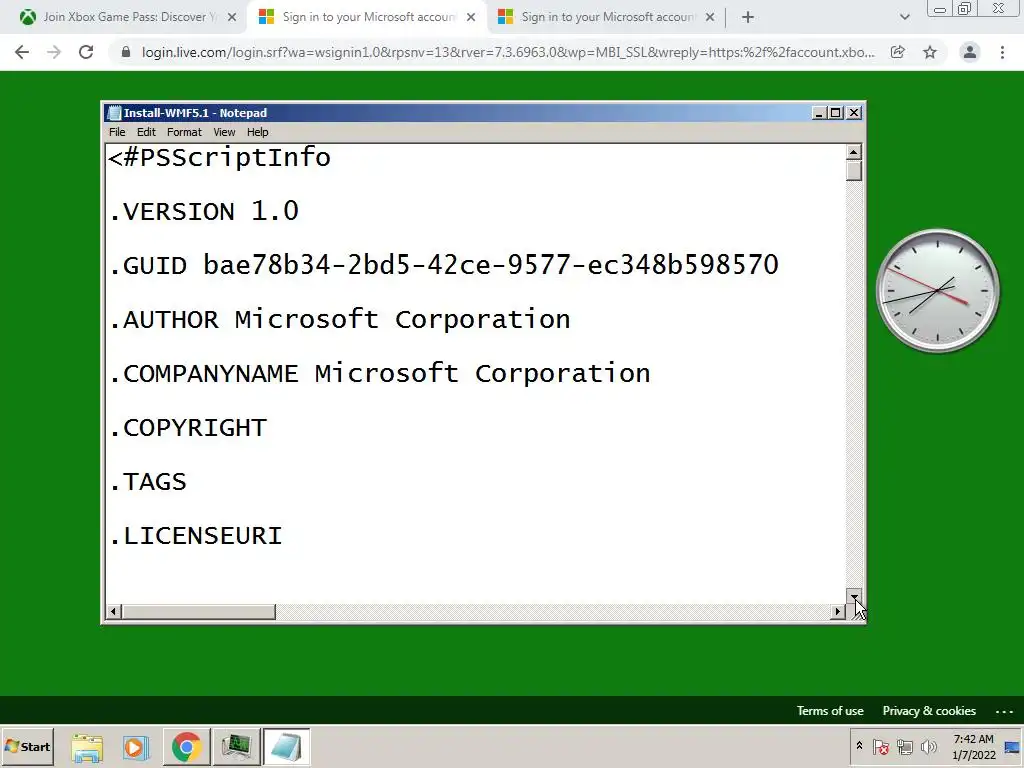Click Notepad vertical scroll up arrow
The width and height of the screenshot is (1024, 768).
[854, 152]
